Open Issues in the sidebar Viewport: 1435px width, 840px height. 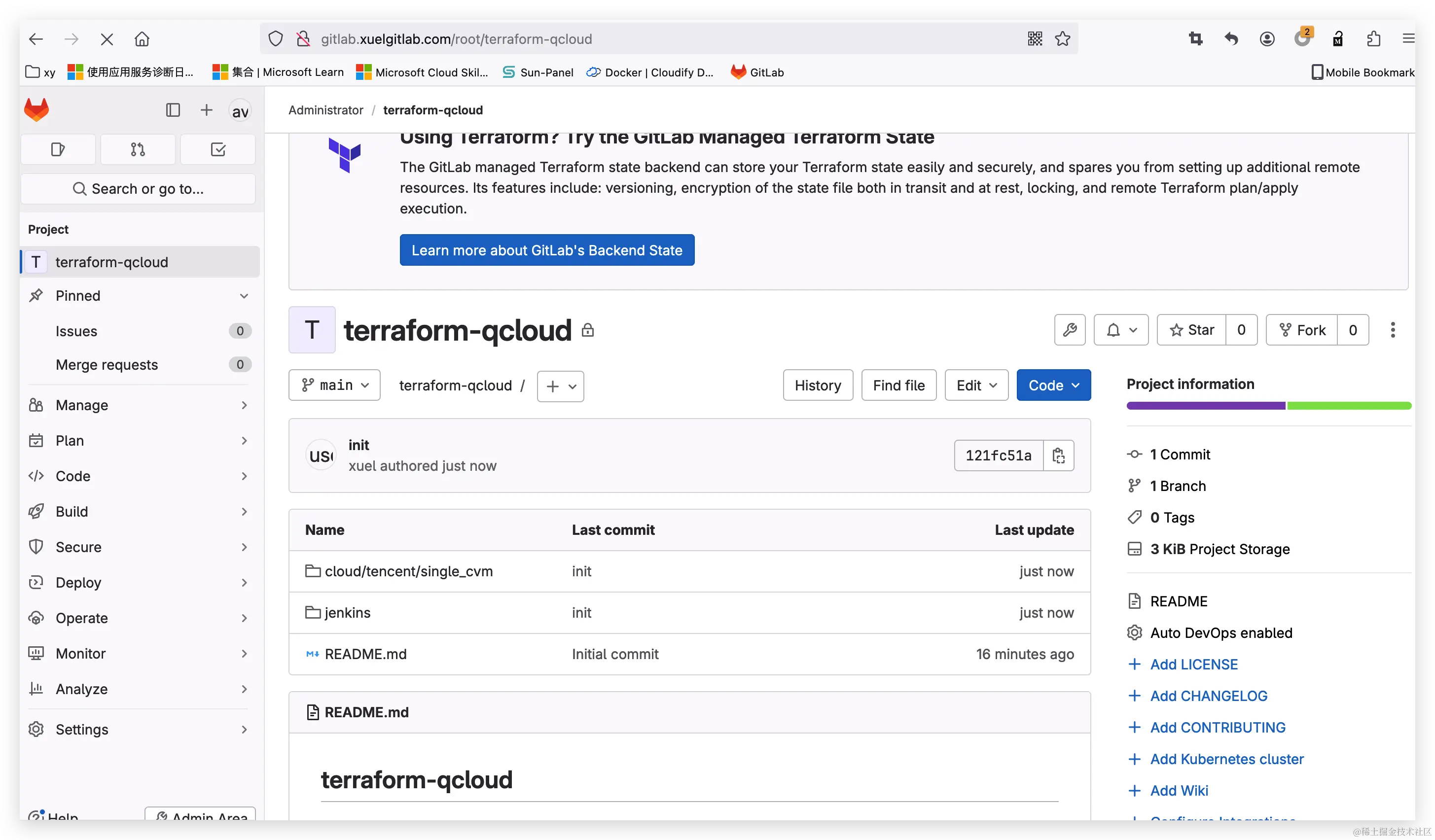point(139,331)
